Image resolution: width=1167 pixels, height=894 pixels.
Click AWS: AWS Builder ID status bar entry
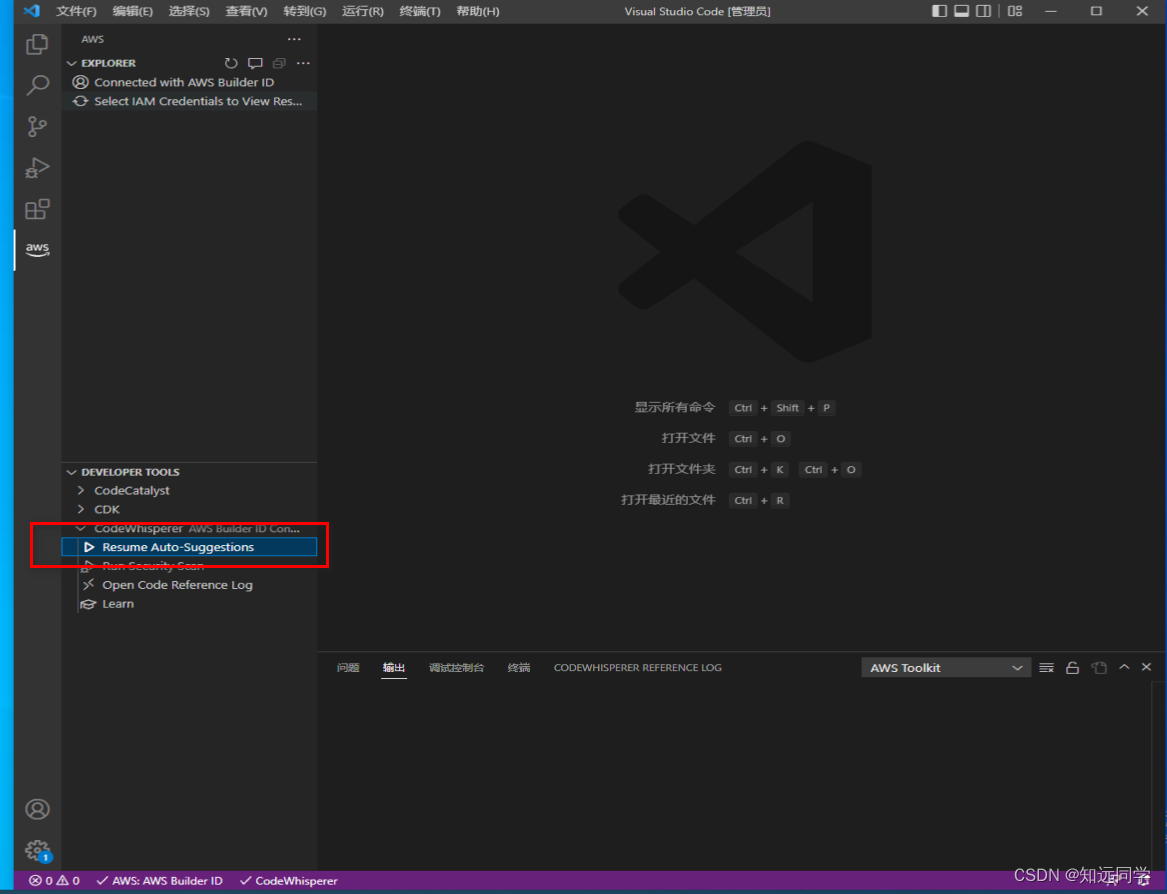[159, 881]
